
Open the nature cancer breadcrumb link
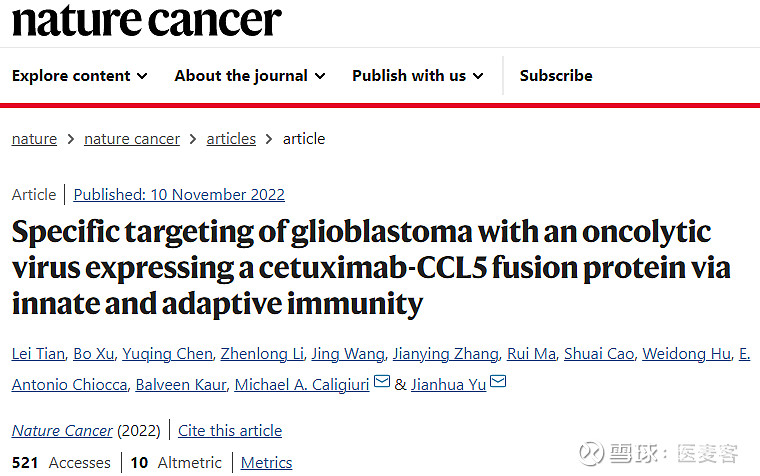coord(132,139)
